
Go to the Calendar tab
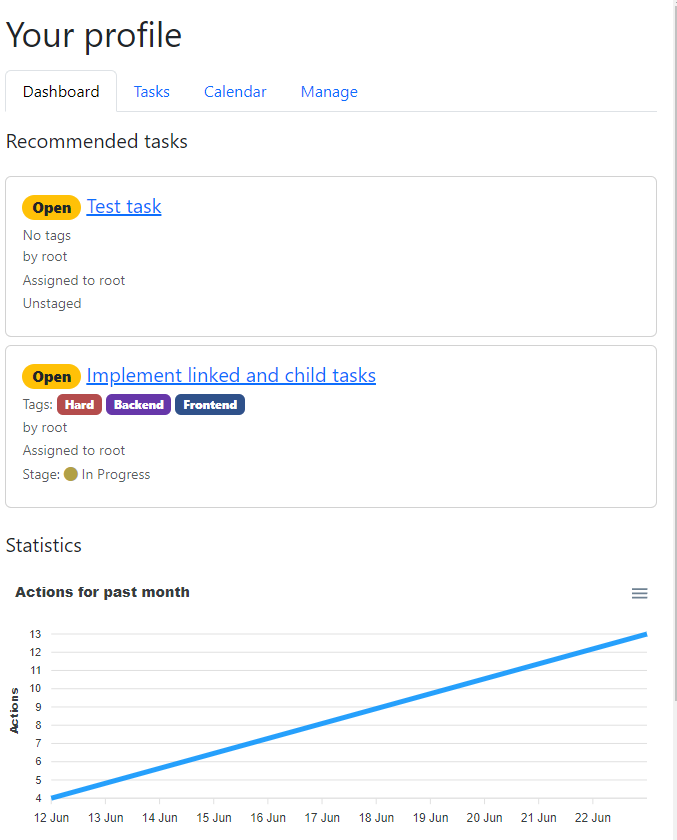pos(235,92)
